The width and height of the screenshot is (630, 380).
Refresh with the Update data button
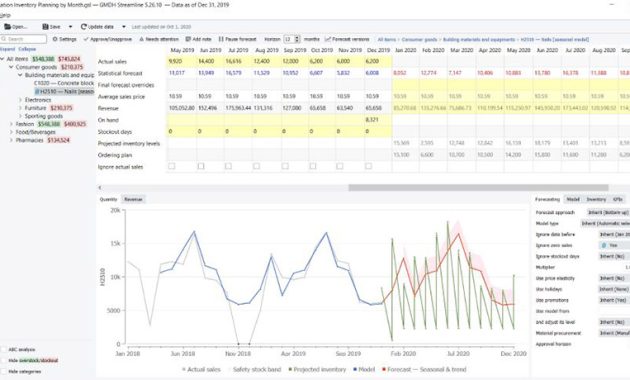[97, 27]
